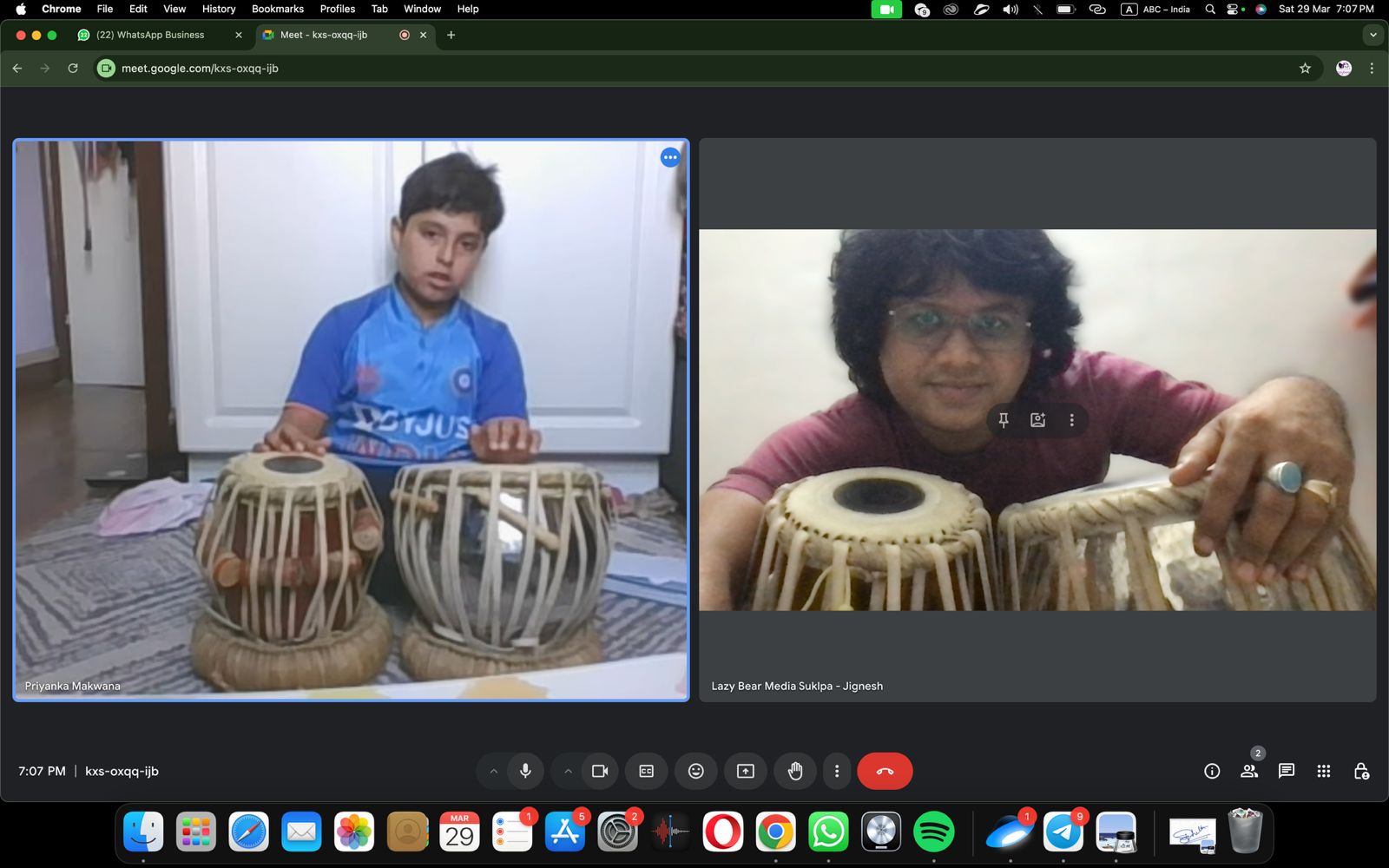
Task: Toggle closed captions on
Action: tap(647, 771)
